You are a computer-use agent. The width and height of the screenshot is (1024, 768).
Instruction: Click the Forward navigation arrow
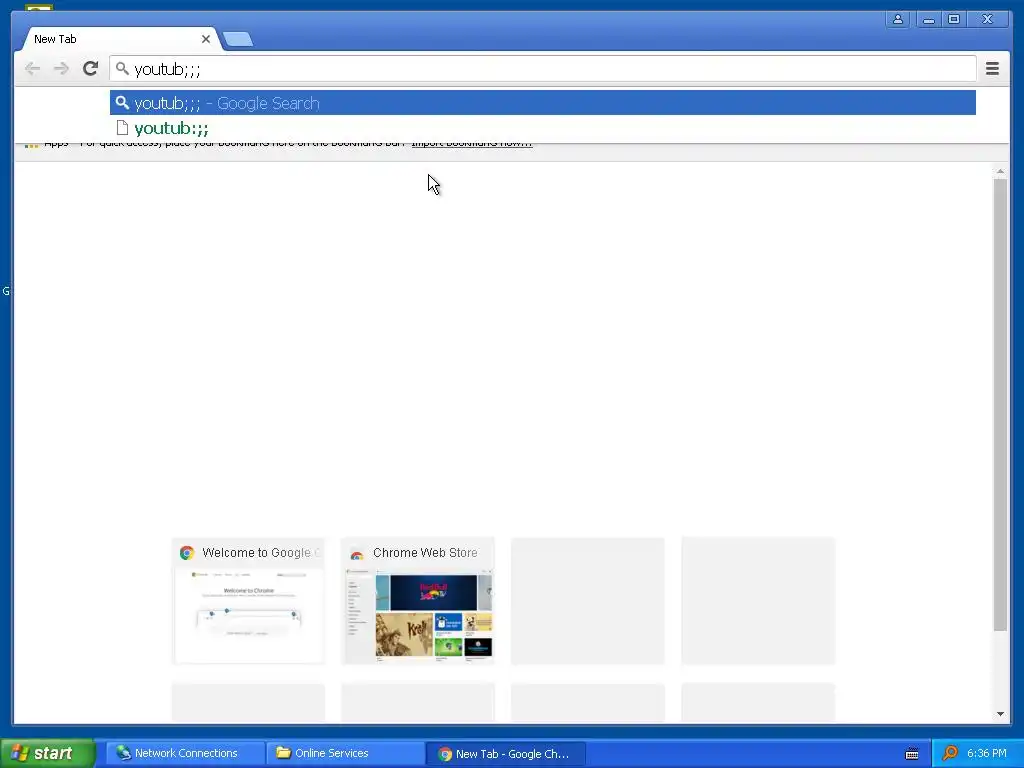coord(61,69)
